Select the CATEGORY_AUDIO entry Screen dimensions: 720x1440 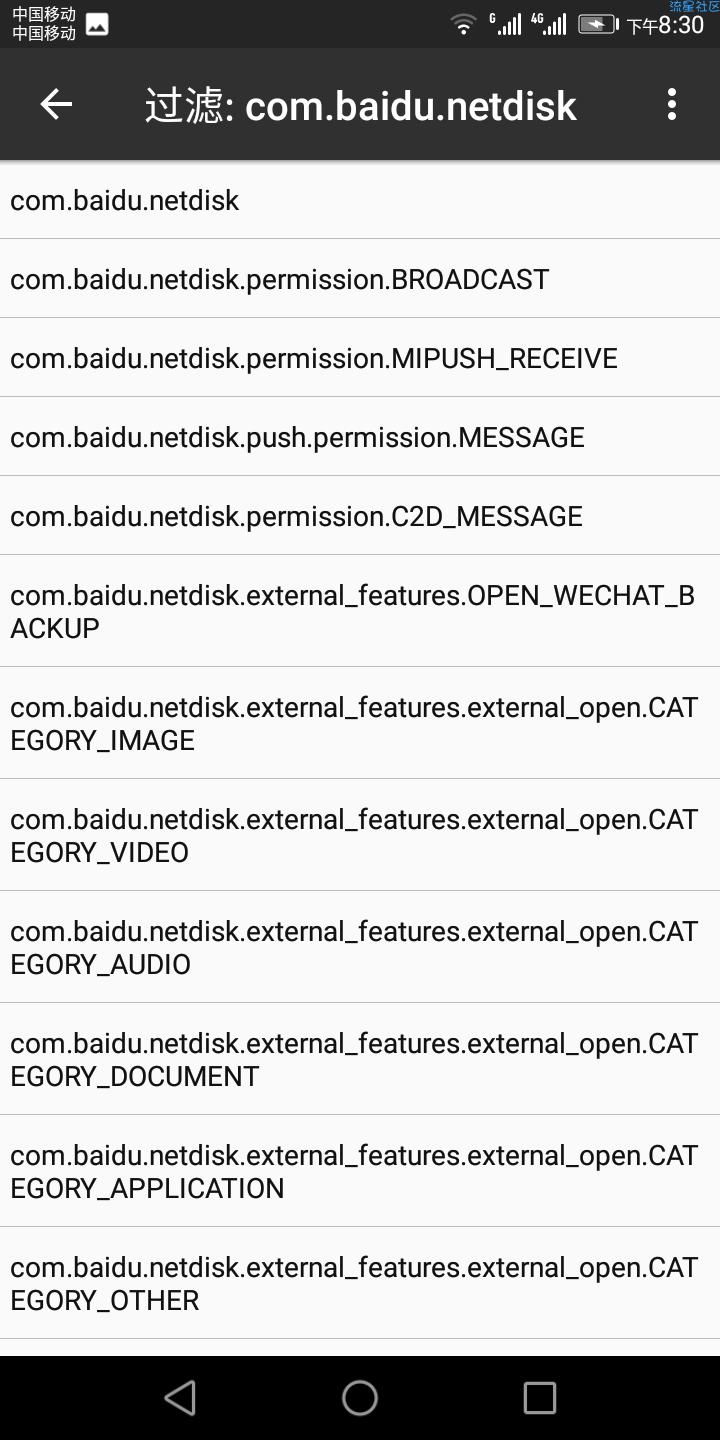coord(360,947)
